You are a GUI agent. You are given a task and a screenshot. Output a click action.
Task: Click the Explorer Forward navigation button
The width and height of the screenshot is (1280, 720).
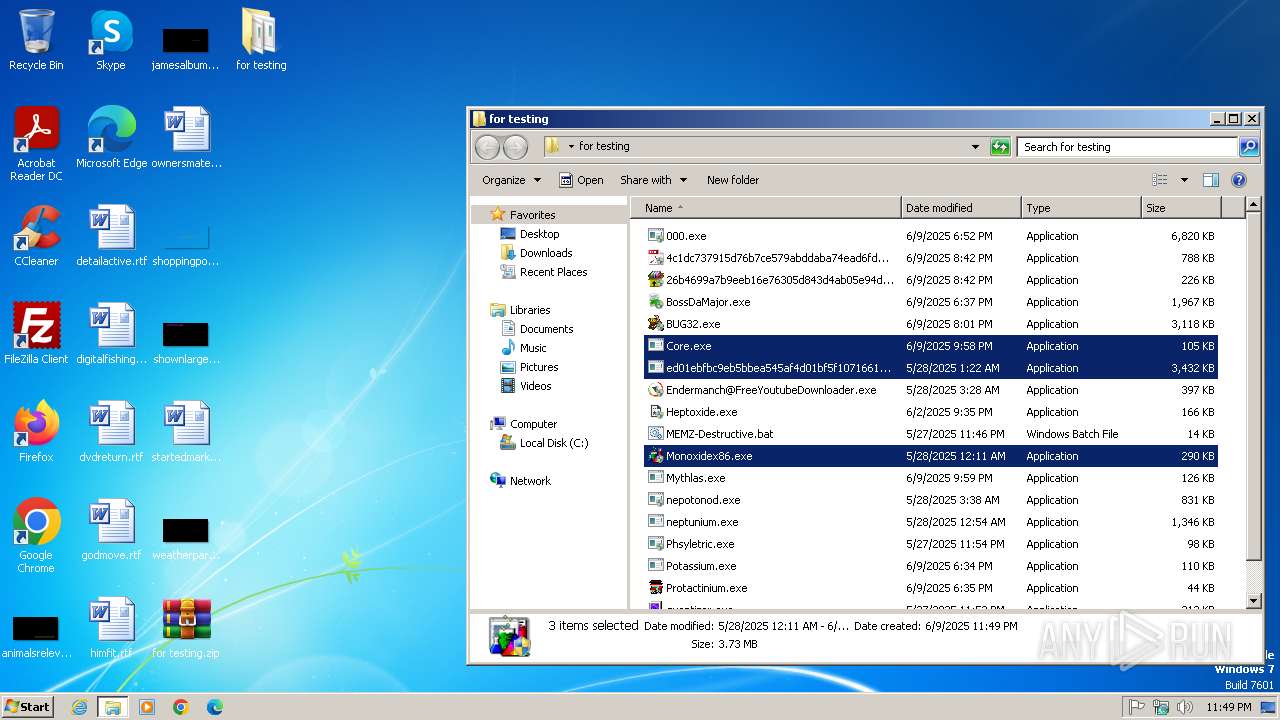(515, 147)
